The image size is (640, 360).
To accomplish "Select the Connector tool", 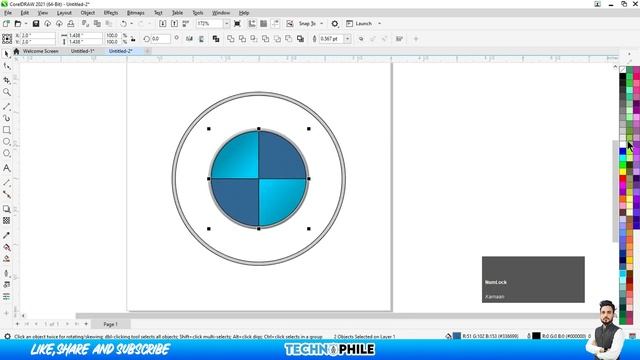I will (x=7, y=194).
